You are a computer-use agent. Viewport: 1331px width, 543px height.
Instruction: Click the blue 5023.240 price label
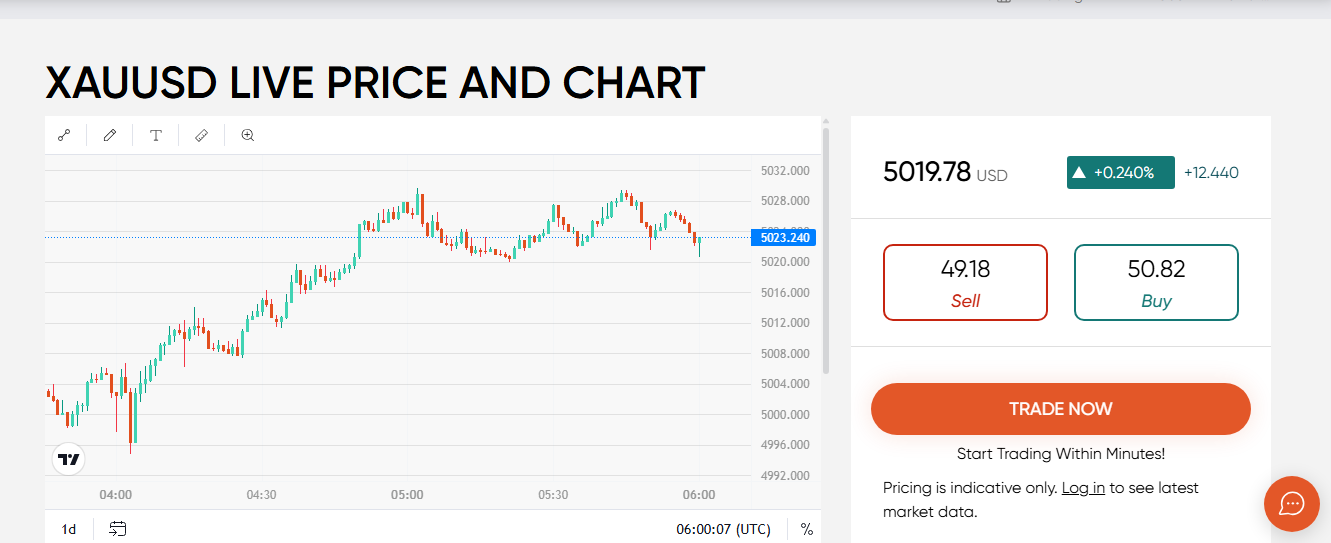click(784, 237)
